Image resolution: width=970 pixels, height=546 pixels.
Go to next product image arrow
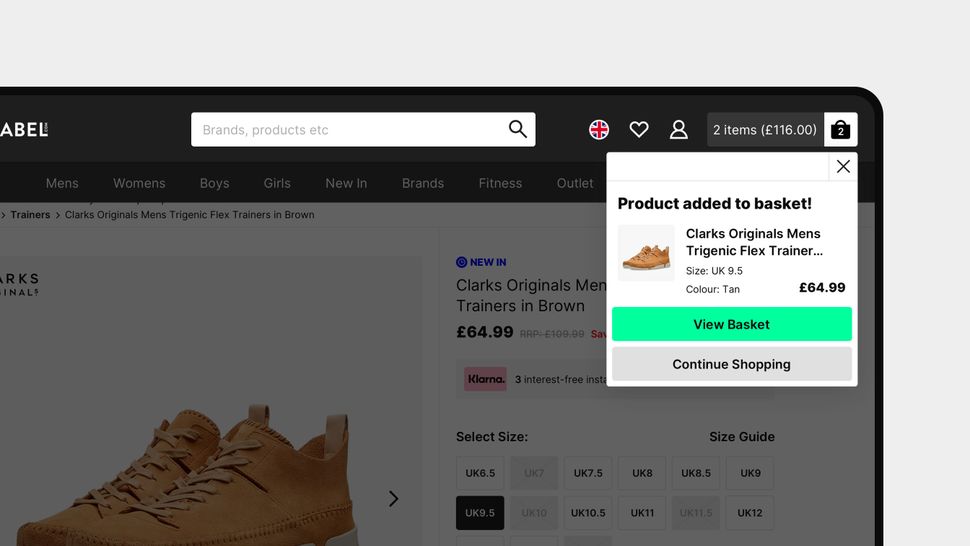pos(393,499)
